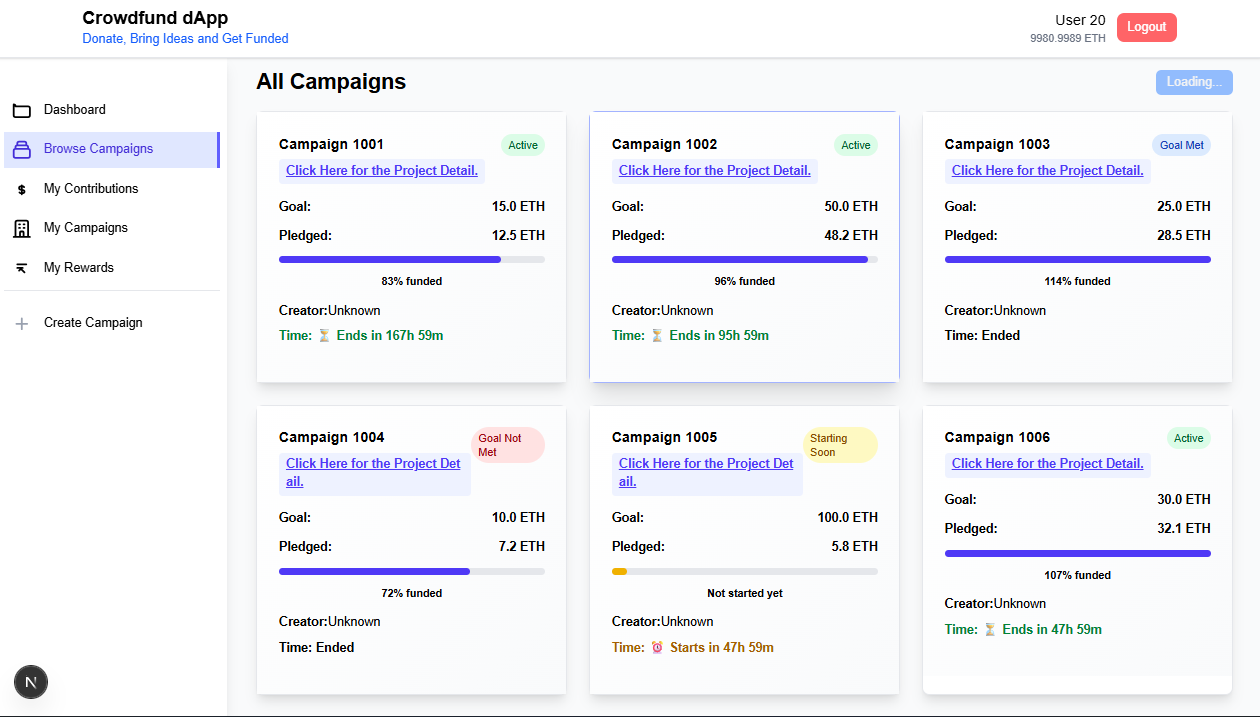Click the Crowdfund dApp title
Viewport: 1260px width, 717px height.
tap(155, 18)
